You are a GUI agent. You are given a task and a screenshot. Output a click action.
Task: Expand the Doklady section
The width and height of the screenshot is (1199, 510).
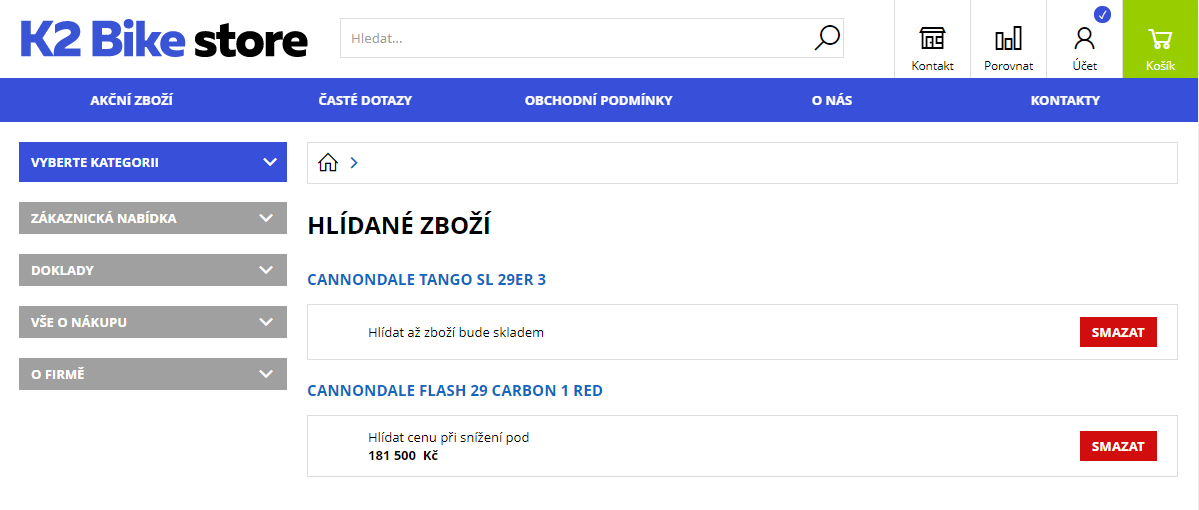[153, 270]
